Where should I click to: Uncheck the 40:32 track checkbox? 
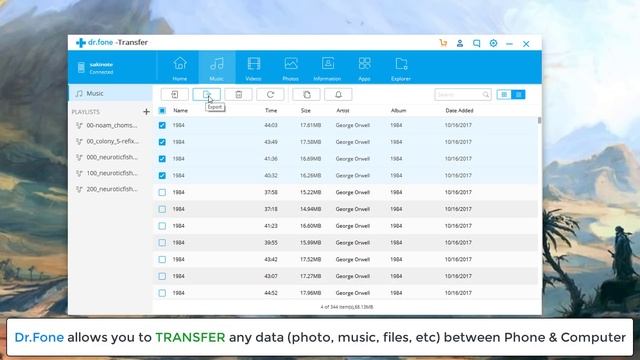162,176
